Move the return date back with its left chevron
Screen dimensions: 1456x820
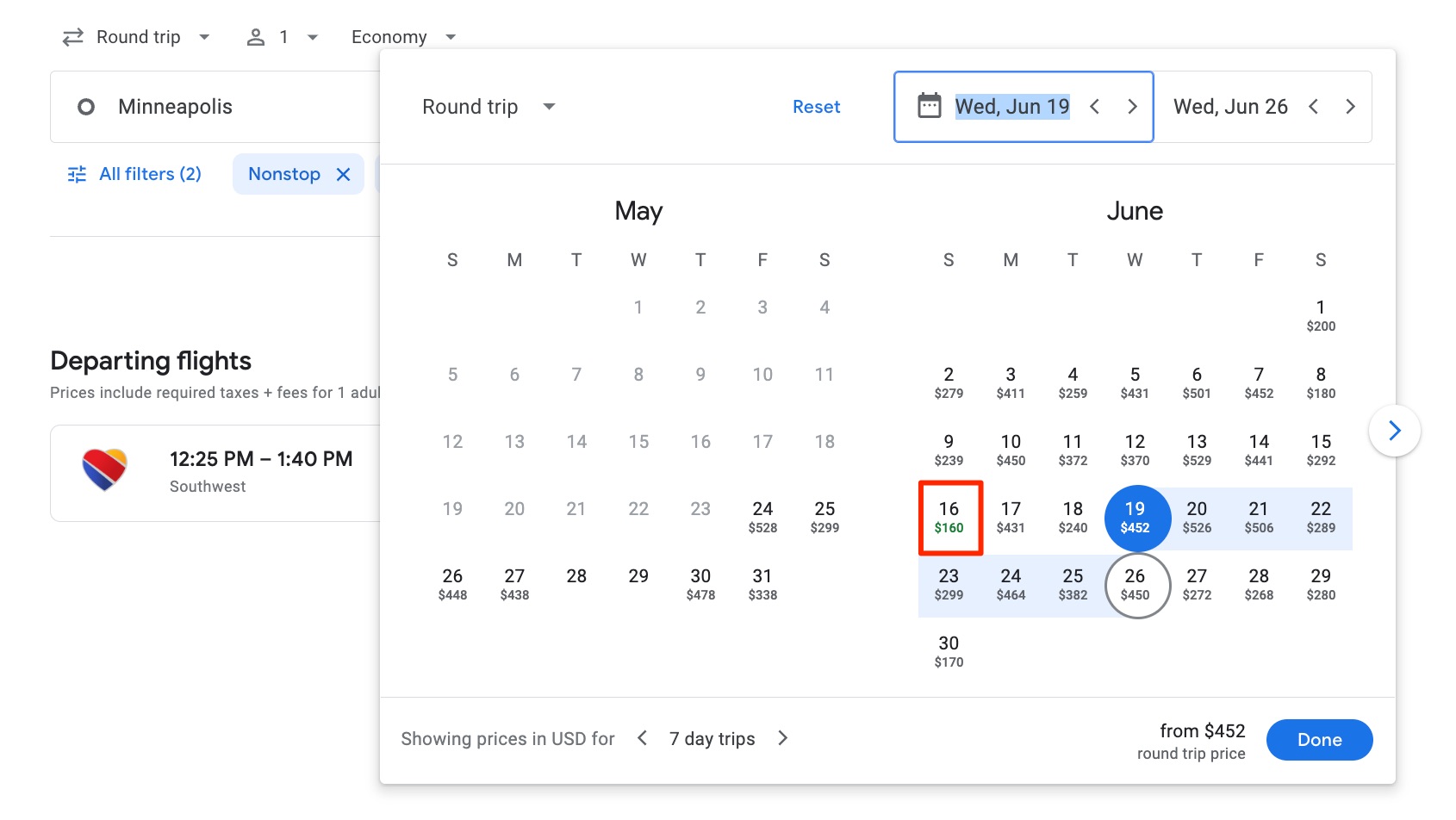1313,106
